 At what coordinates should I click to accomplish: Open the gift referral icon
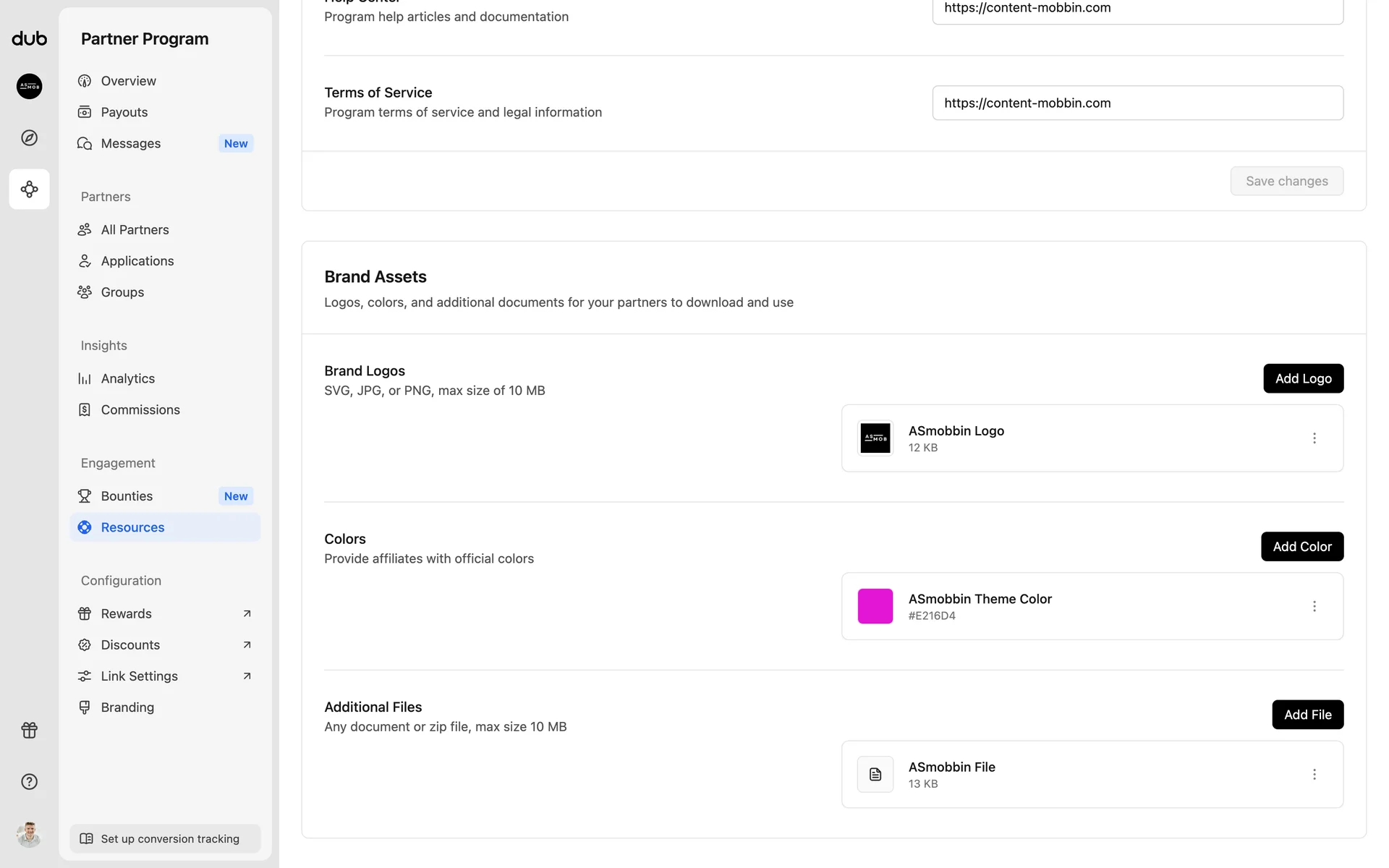point(29,730)
